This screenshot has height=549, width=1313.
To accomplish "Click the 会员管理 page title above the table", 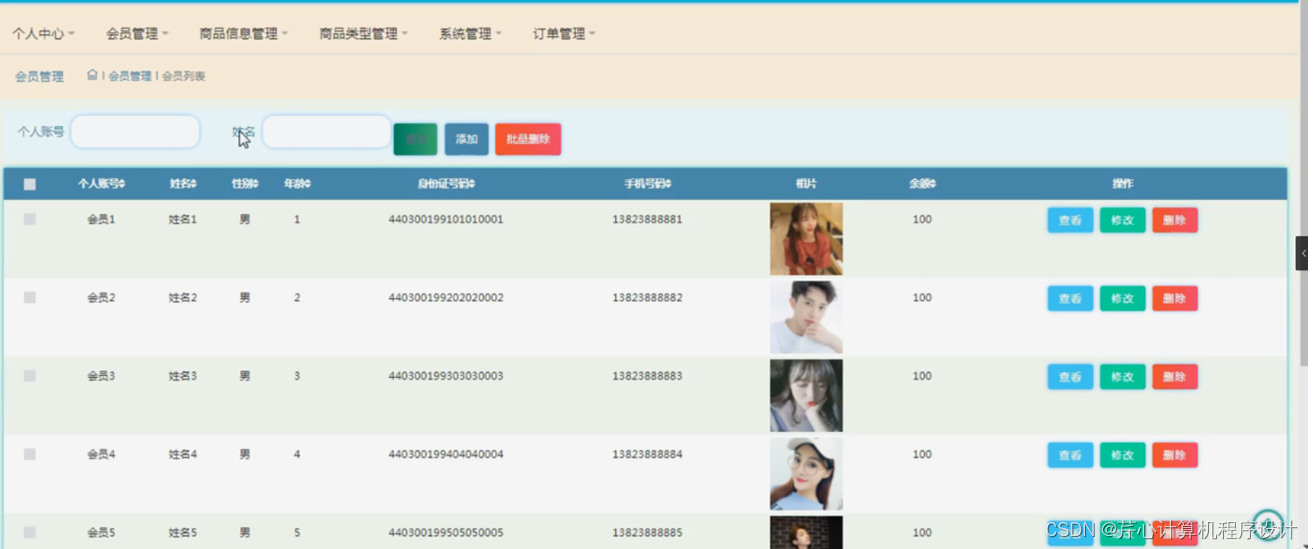I will [x=39, y=76].
